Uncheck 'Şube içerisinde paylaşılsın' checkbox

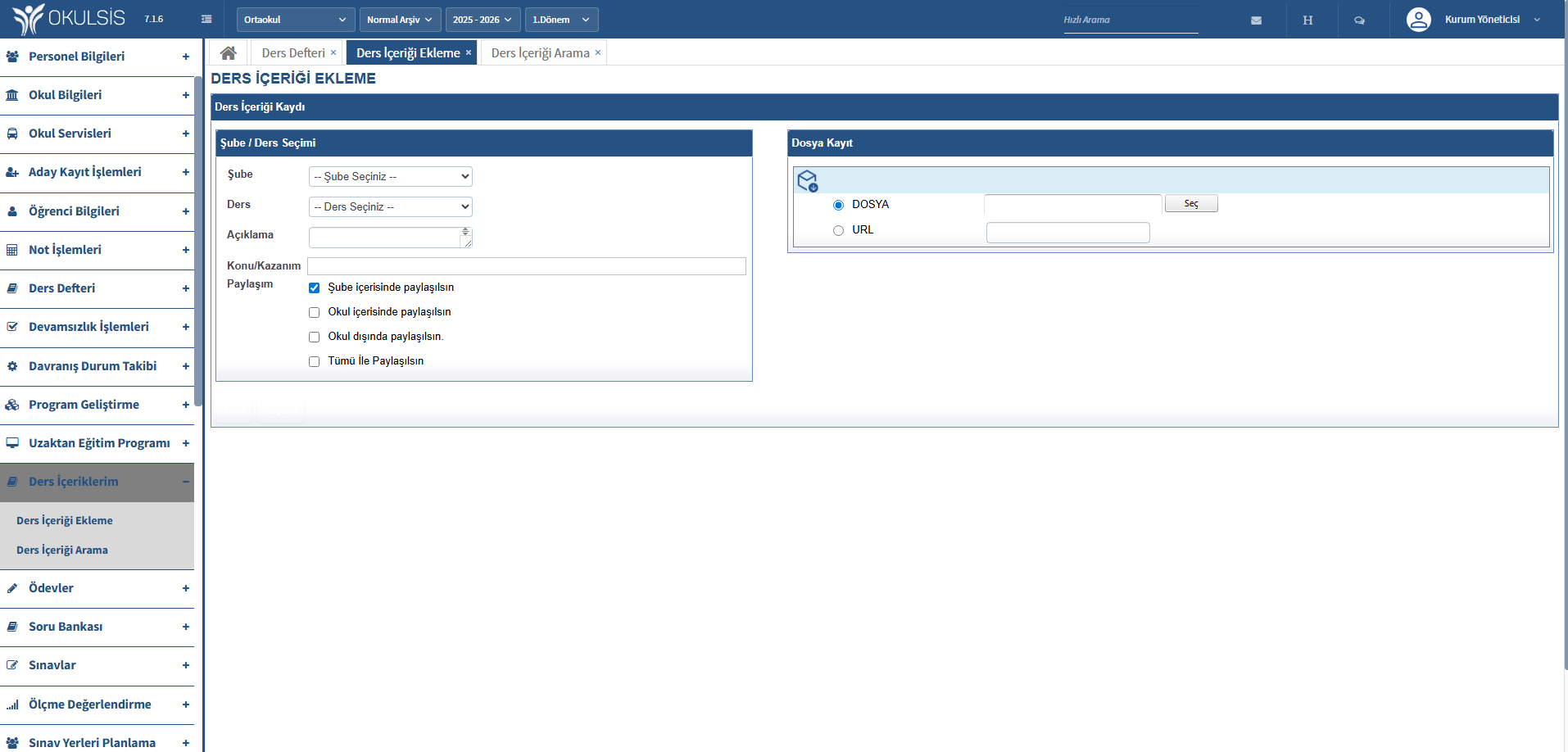point(314,288)
